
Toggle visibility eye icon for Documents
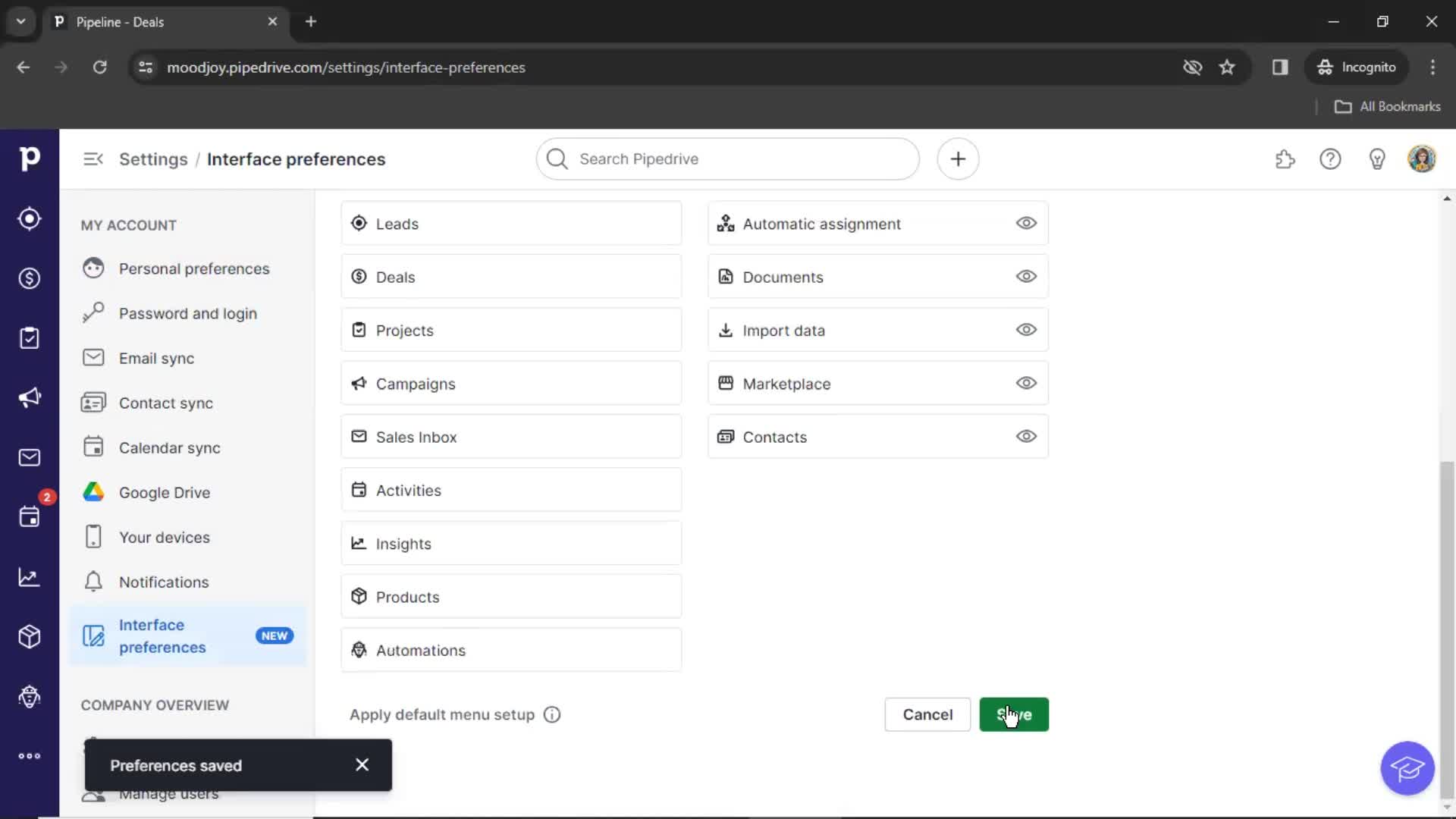coord(1027,276)
